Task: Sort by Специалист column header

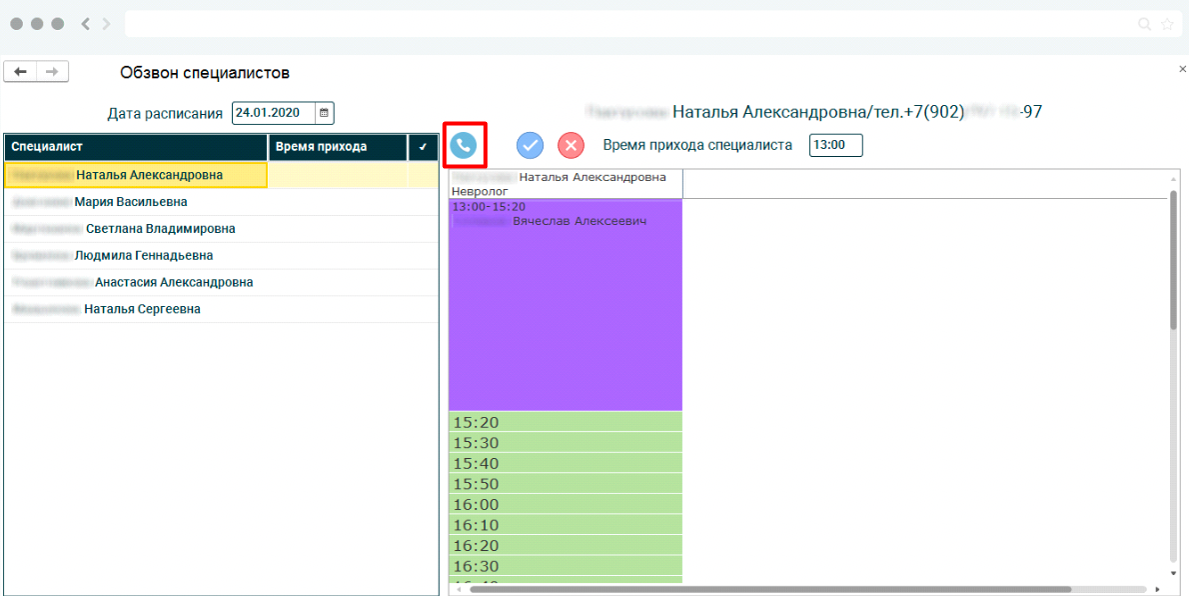Action: point(135,147)
